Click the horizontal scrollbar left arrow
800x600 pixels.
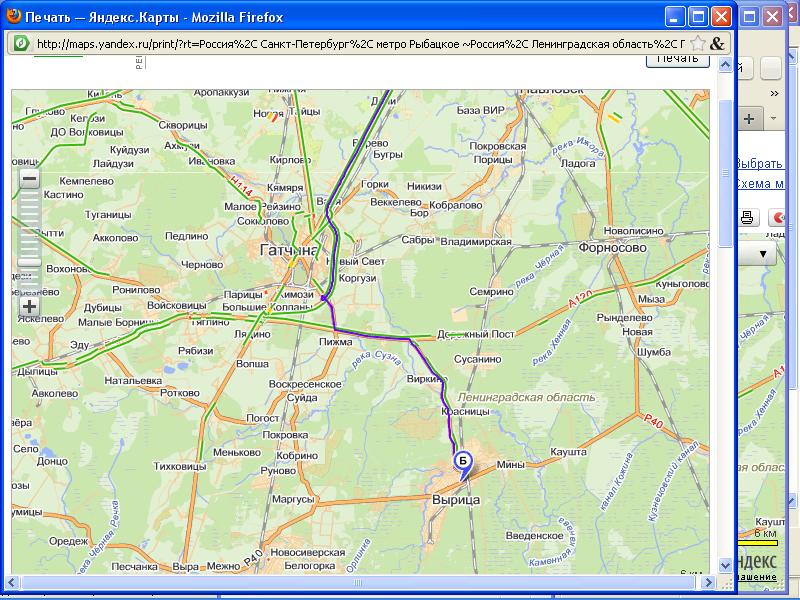(x=12, y=582)
